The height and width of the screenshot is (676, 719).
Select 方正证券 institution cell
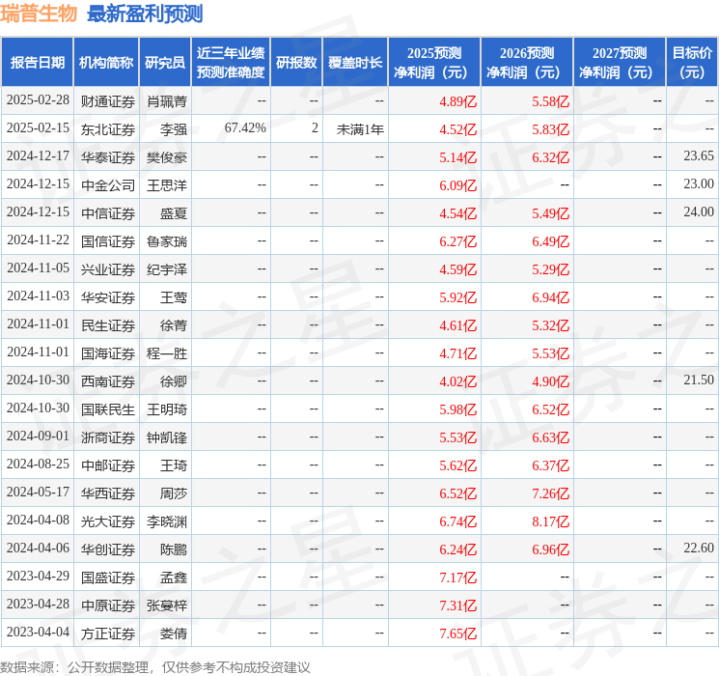click(x=108, y=633)
